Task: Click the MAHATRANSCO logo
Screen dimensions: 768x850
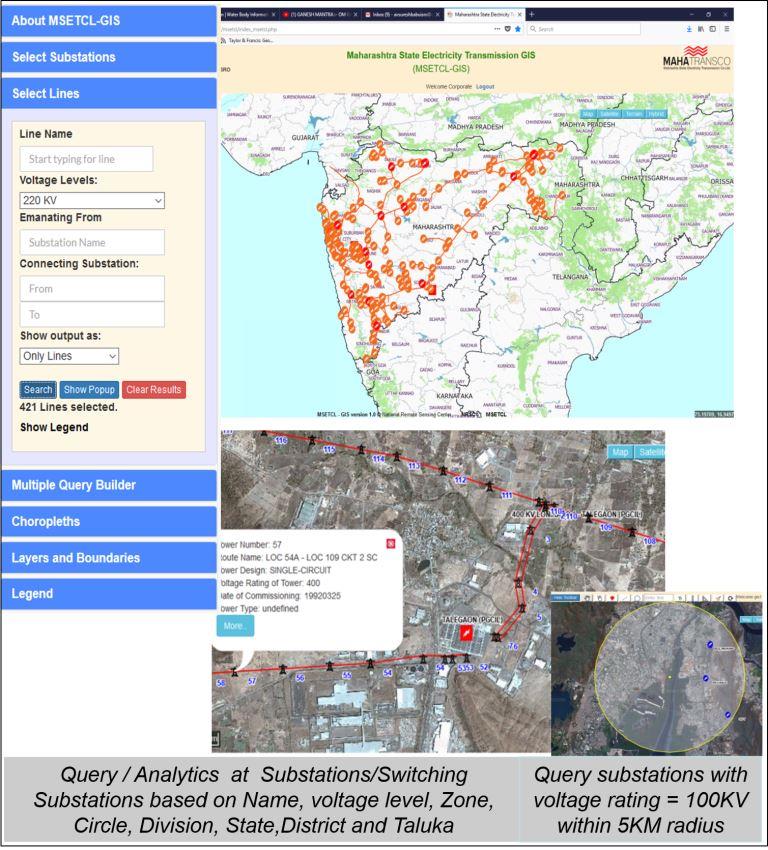Action: (696, 59)
